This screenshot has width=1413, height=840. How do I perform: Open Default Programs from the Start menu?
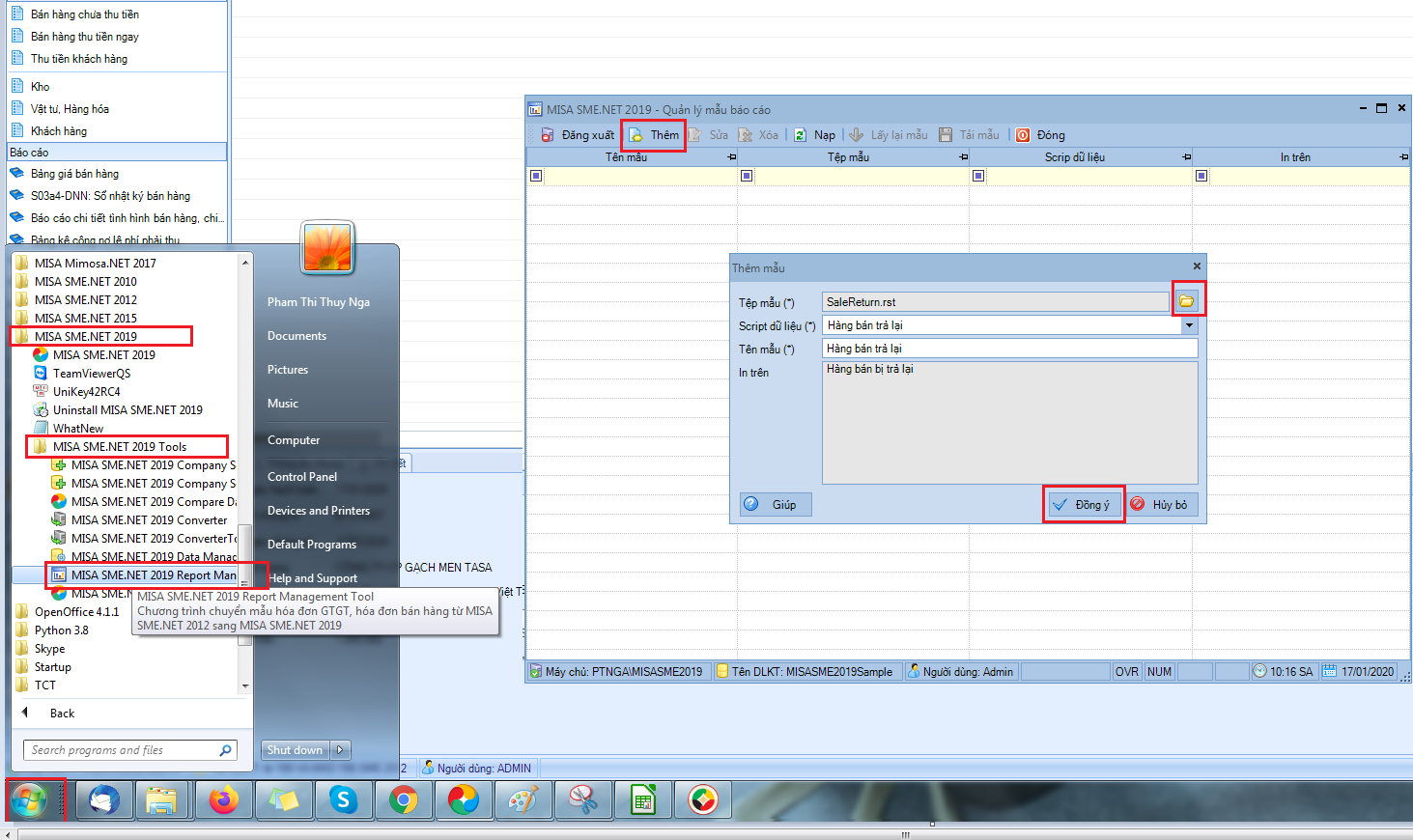312,545
